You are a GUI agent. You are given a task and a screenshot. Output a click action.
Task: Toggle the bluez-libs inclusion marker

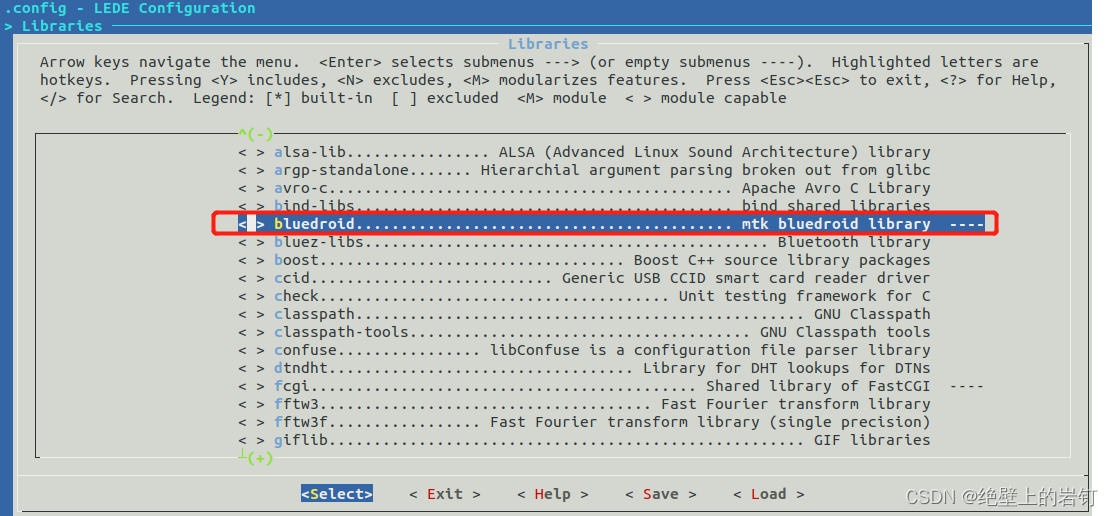251,242
